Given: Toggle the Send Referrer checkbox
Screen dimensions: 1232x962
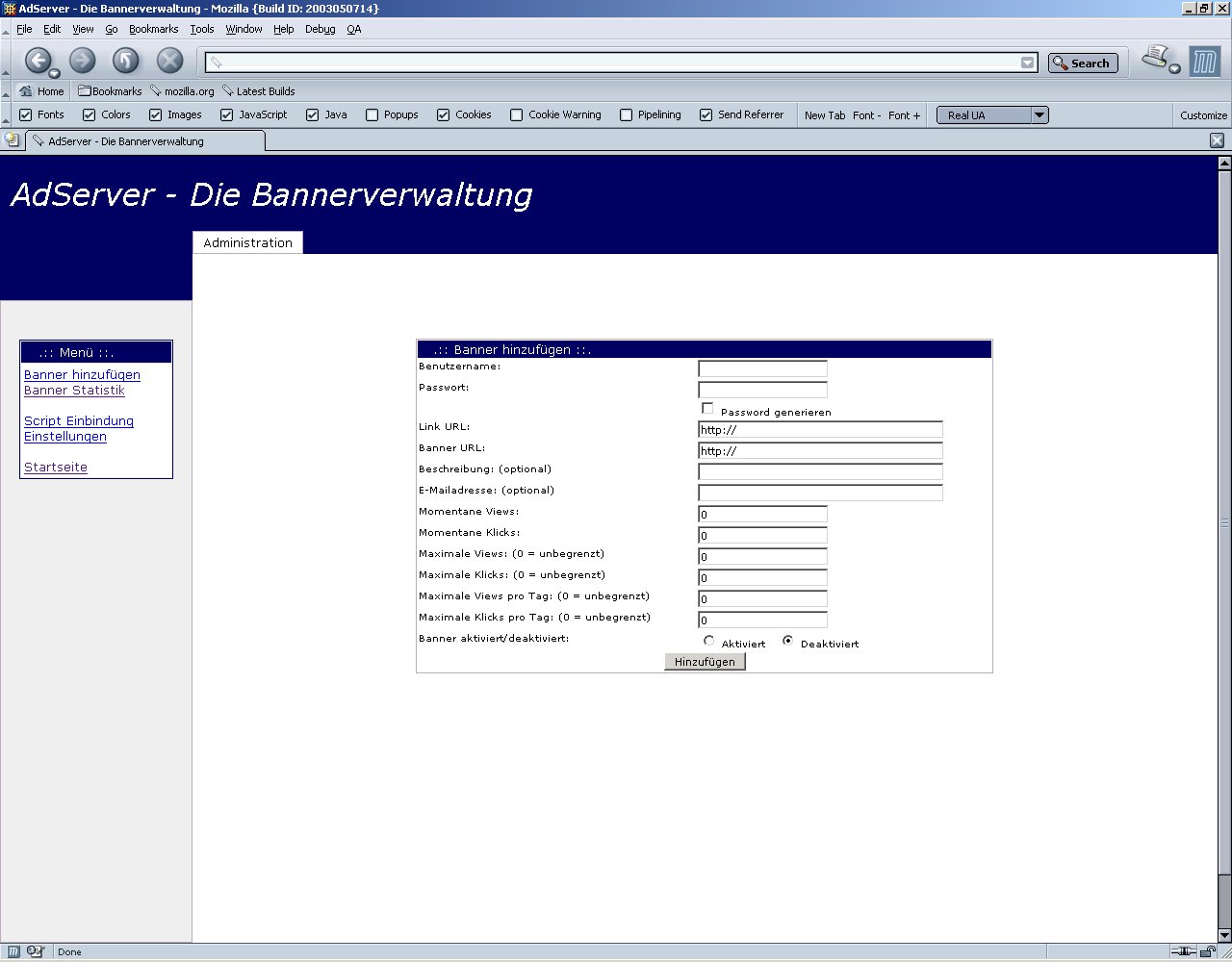Looking at the screenshot, I should (x=706, y=114).
